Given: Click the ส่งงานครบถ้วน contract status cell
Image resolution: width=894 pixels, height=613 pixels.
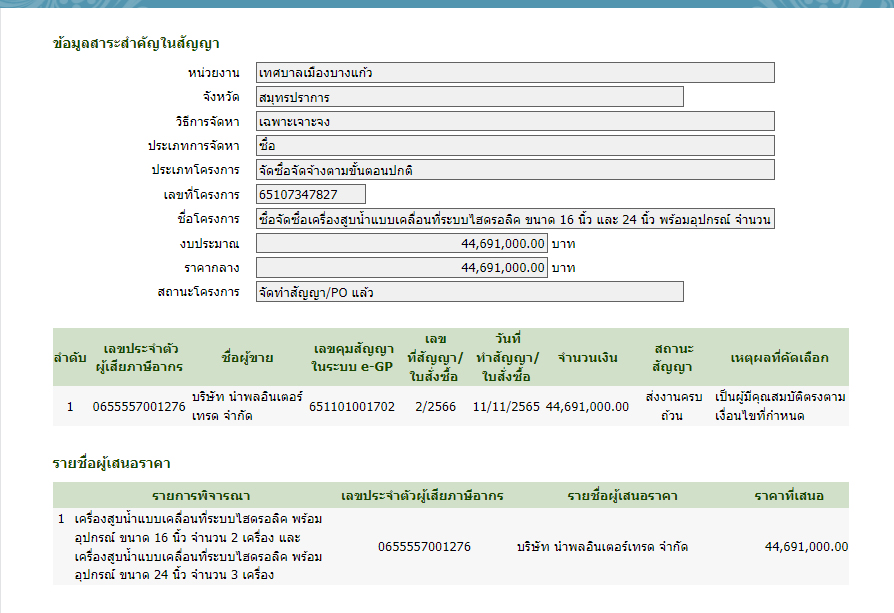Looking at the screenshot, I should pyautogui.click(x=672, y=407).
